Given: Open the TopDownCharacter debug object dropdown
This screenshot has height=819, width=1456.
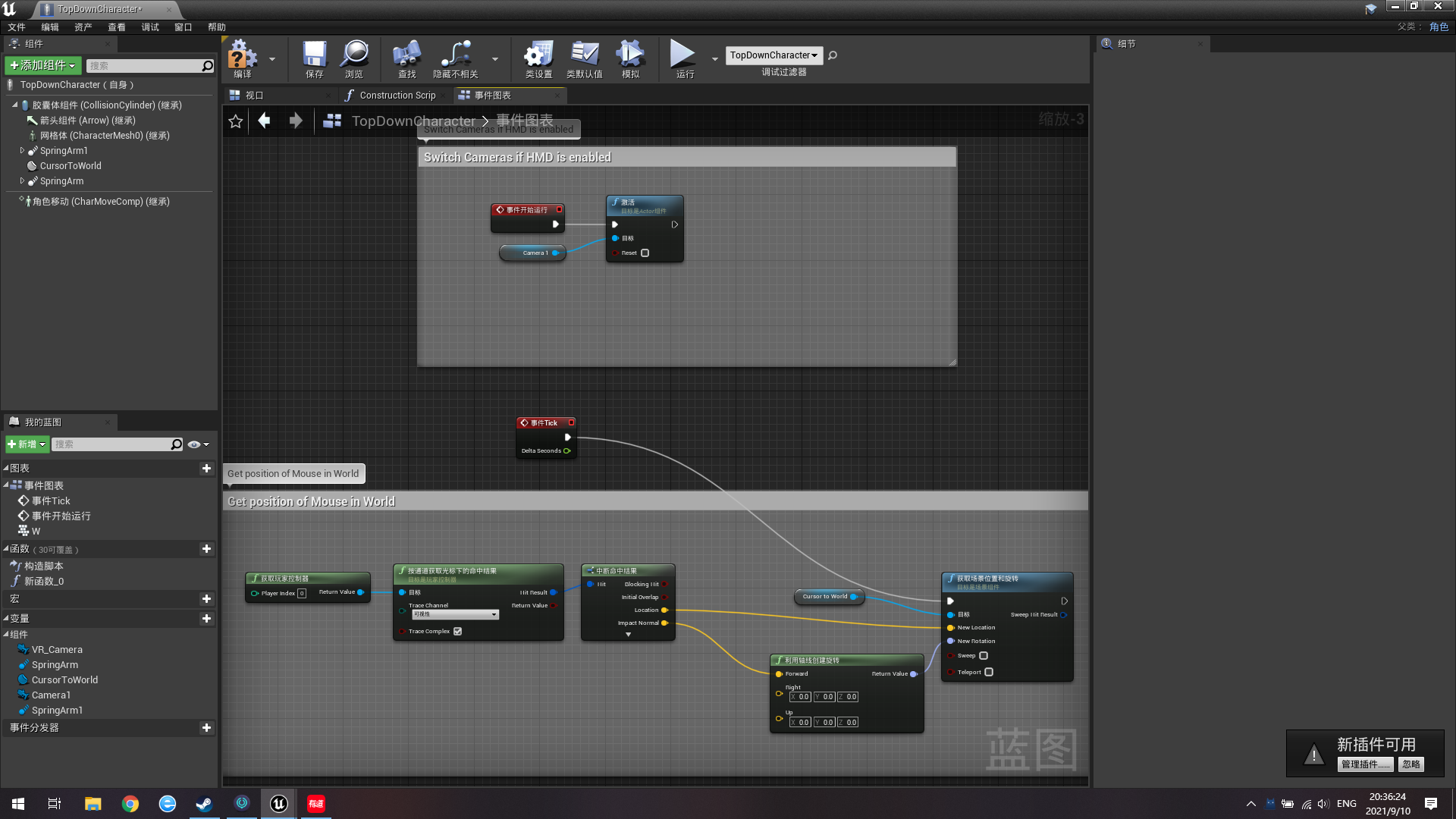Looking at the screenshot, I should pos(774,55).
